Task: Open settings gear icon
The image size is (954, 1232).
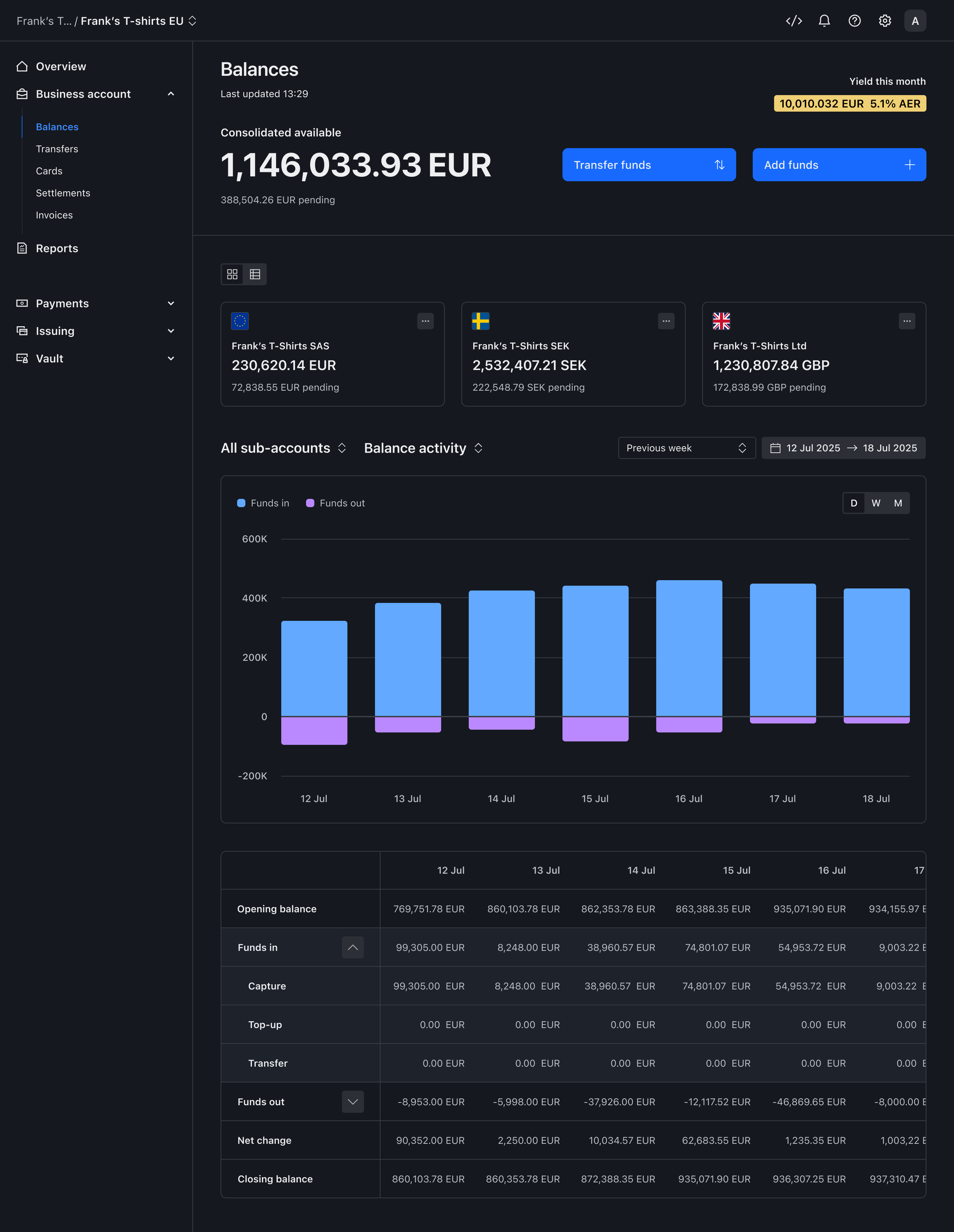Action: (885, 21)
